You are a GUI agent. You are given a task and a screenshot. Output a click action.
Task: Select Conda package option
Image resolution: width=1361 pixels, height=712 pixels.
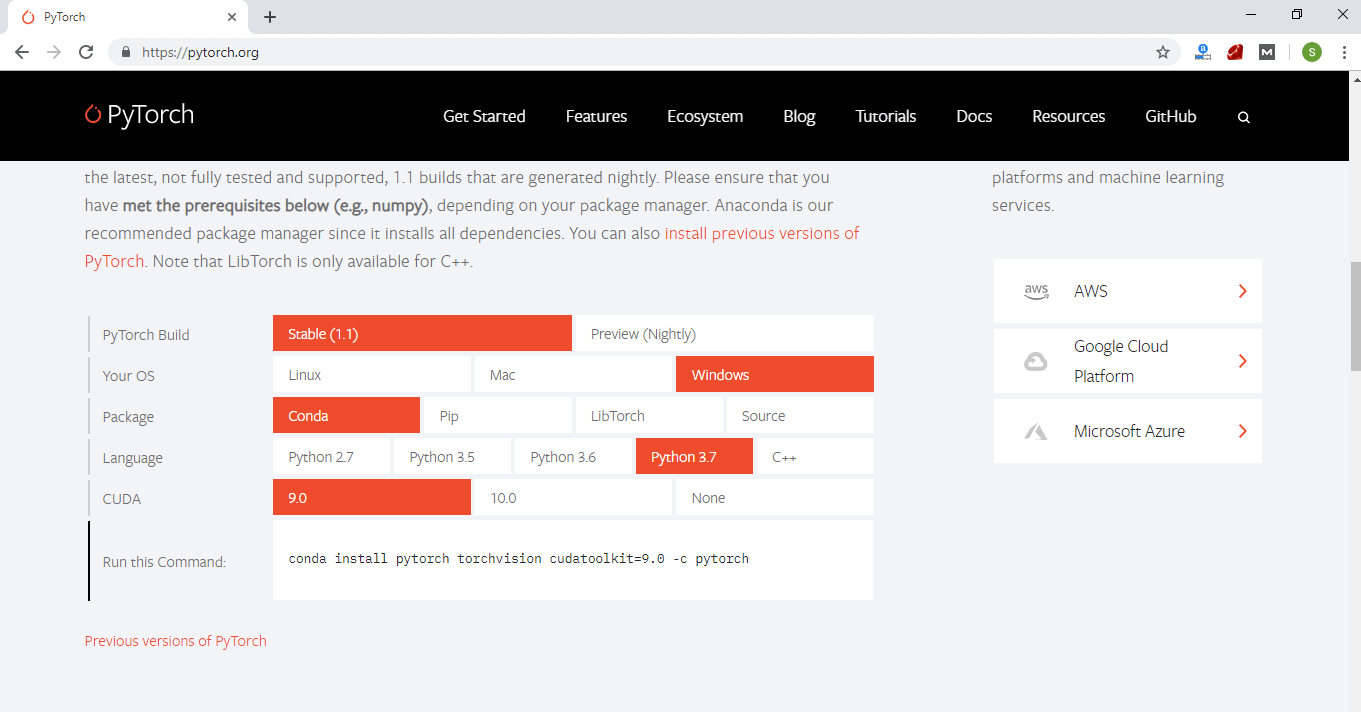point(346,416)
